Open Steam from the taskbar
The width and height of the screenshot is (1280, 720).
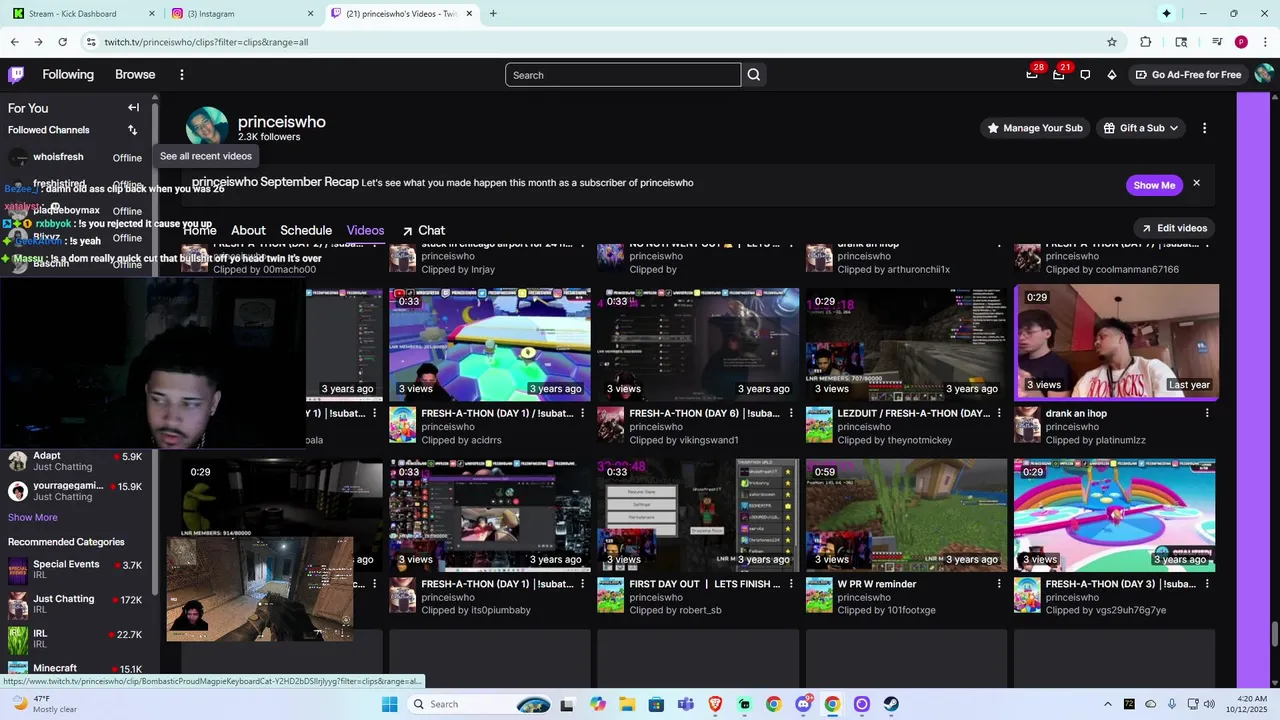click(x=891, y=704)
